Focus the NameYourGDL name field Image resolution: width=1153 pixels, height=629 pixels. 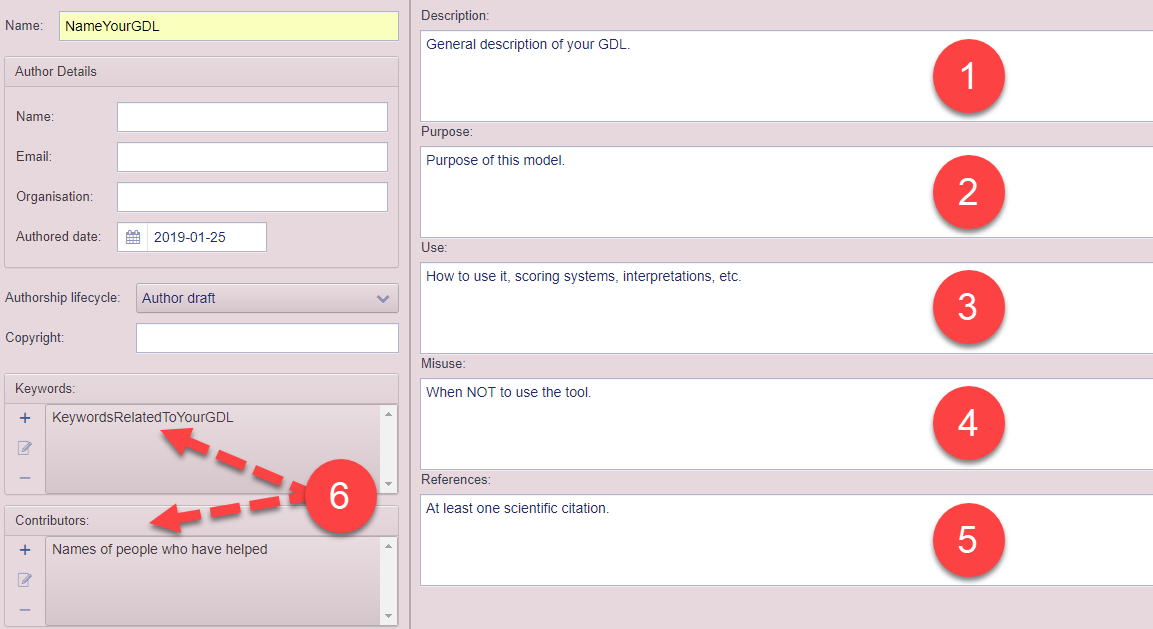(x=229, y=26)
